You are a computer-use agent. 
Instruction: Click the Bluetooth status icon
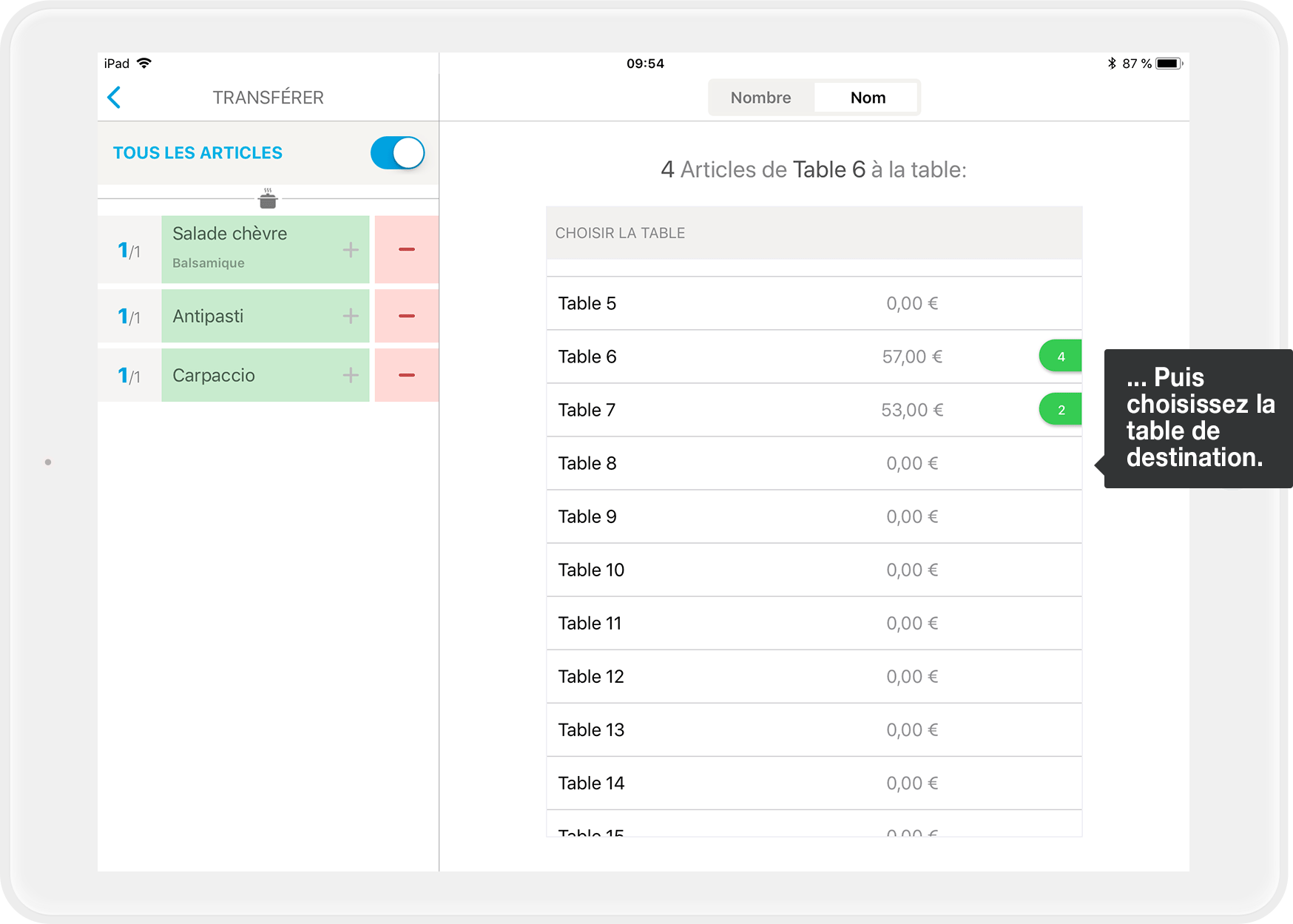click(1111, 63)
